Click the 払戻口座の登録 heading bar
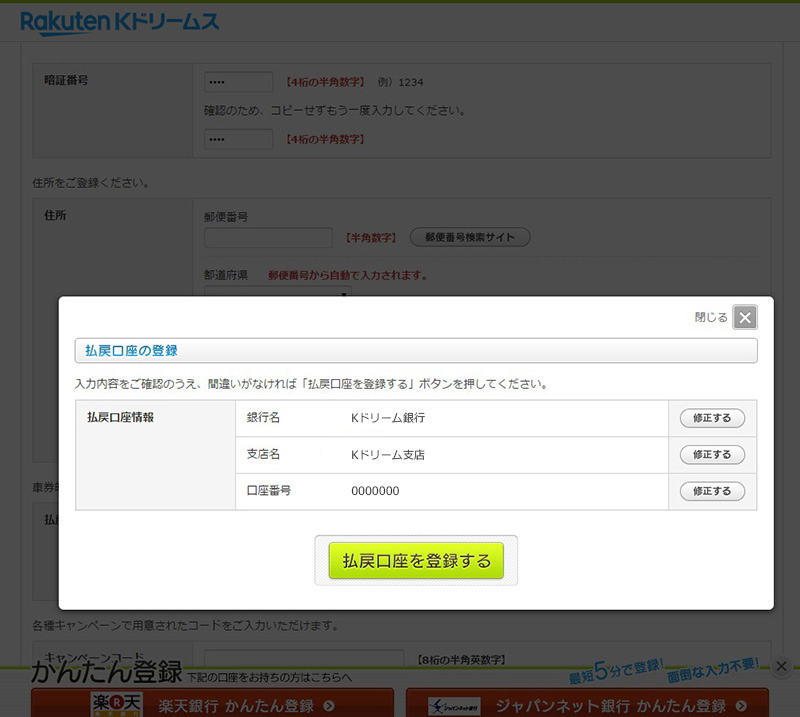 click(x=416, y=351)
